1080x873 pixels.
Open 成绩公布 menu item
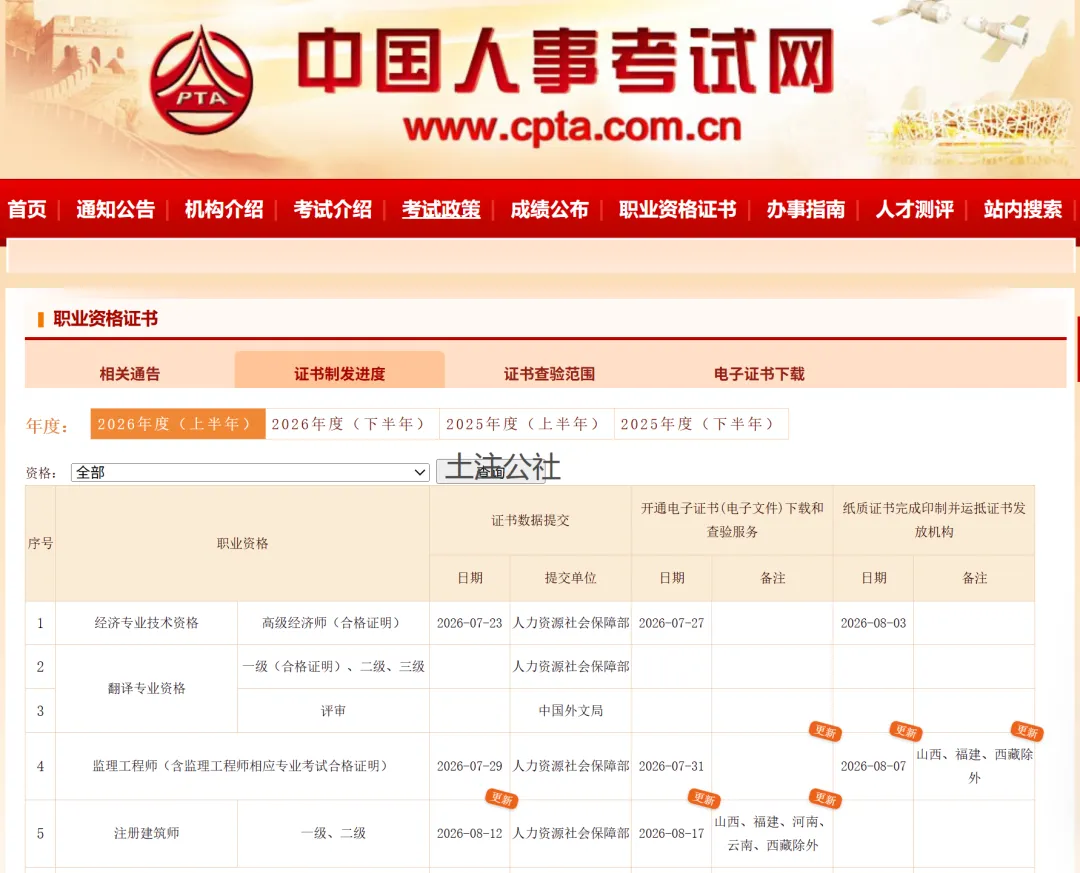[550, 209]
